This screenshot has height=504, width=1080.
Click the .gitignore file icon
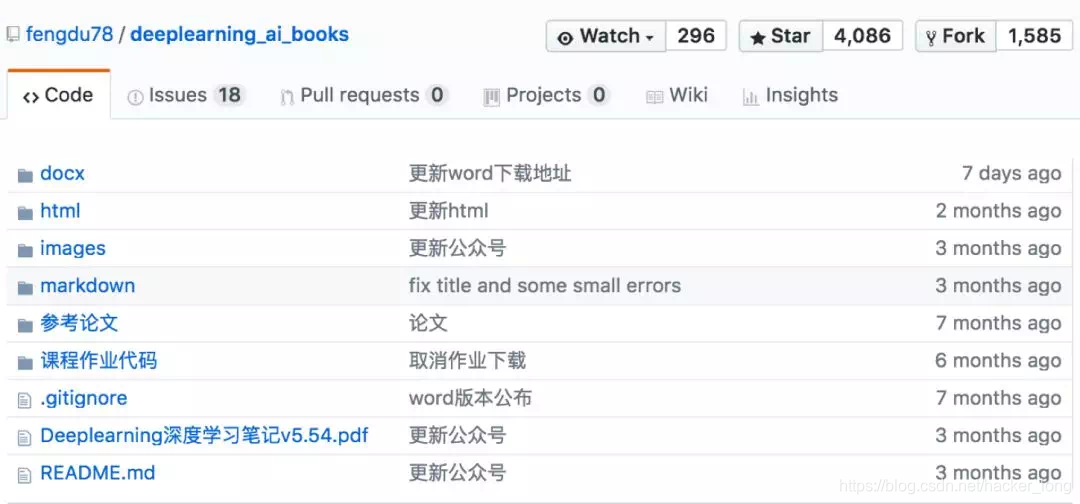(x=25, y=399)
